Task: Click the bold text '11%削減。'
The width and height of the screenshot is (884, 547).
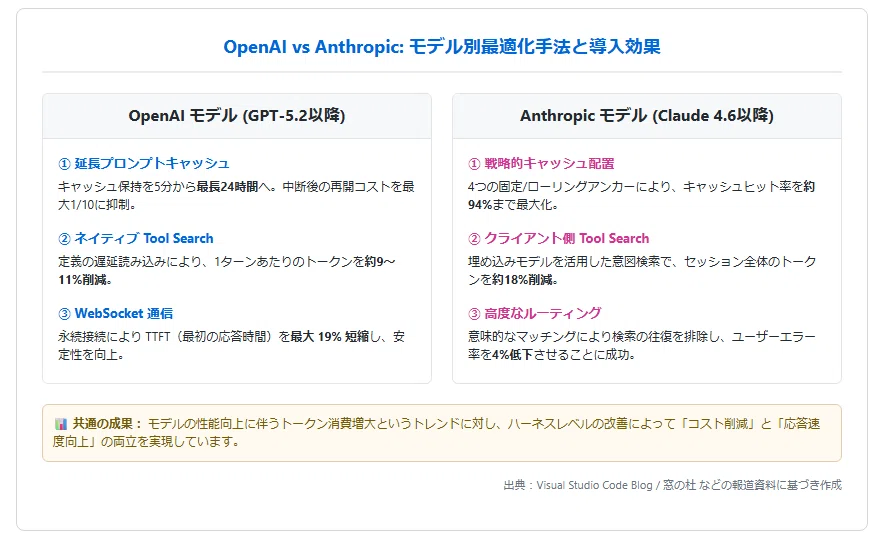Action: coord(85,280)
